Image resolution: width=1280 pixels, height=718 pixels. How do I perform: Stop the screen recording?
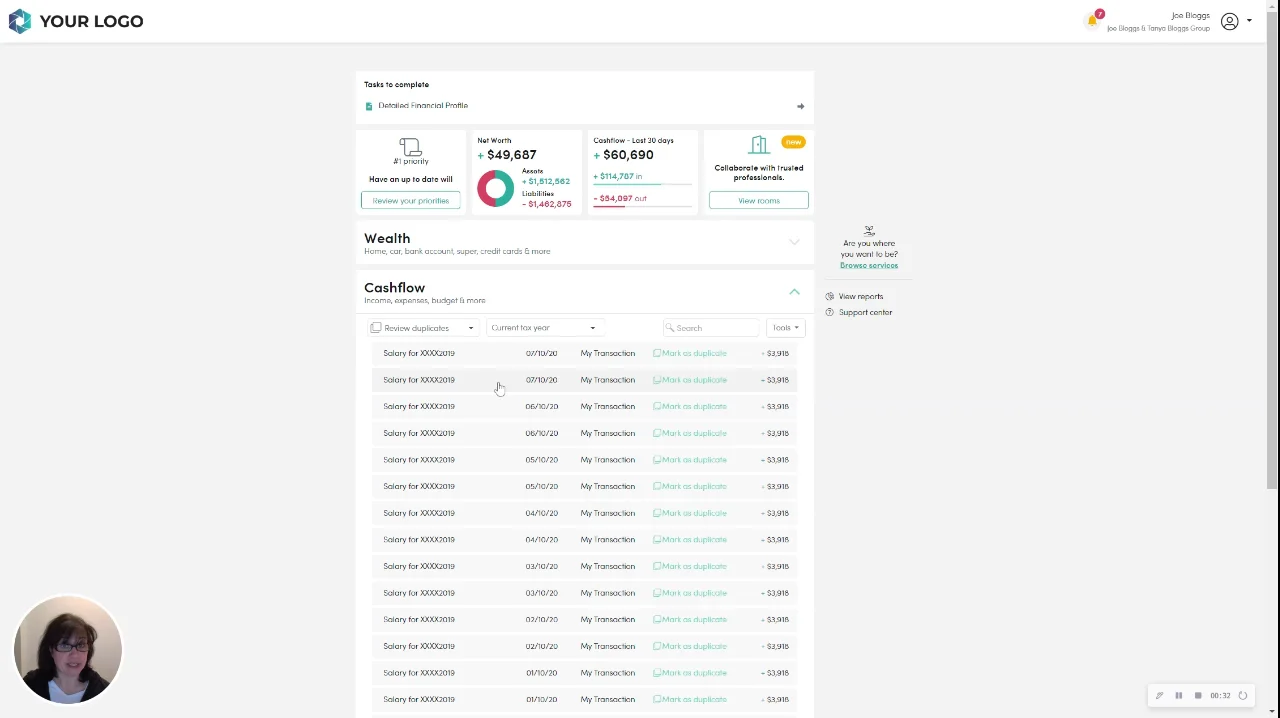coord(1197,696)
